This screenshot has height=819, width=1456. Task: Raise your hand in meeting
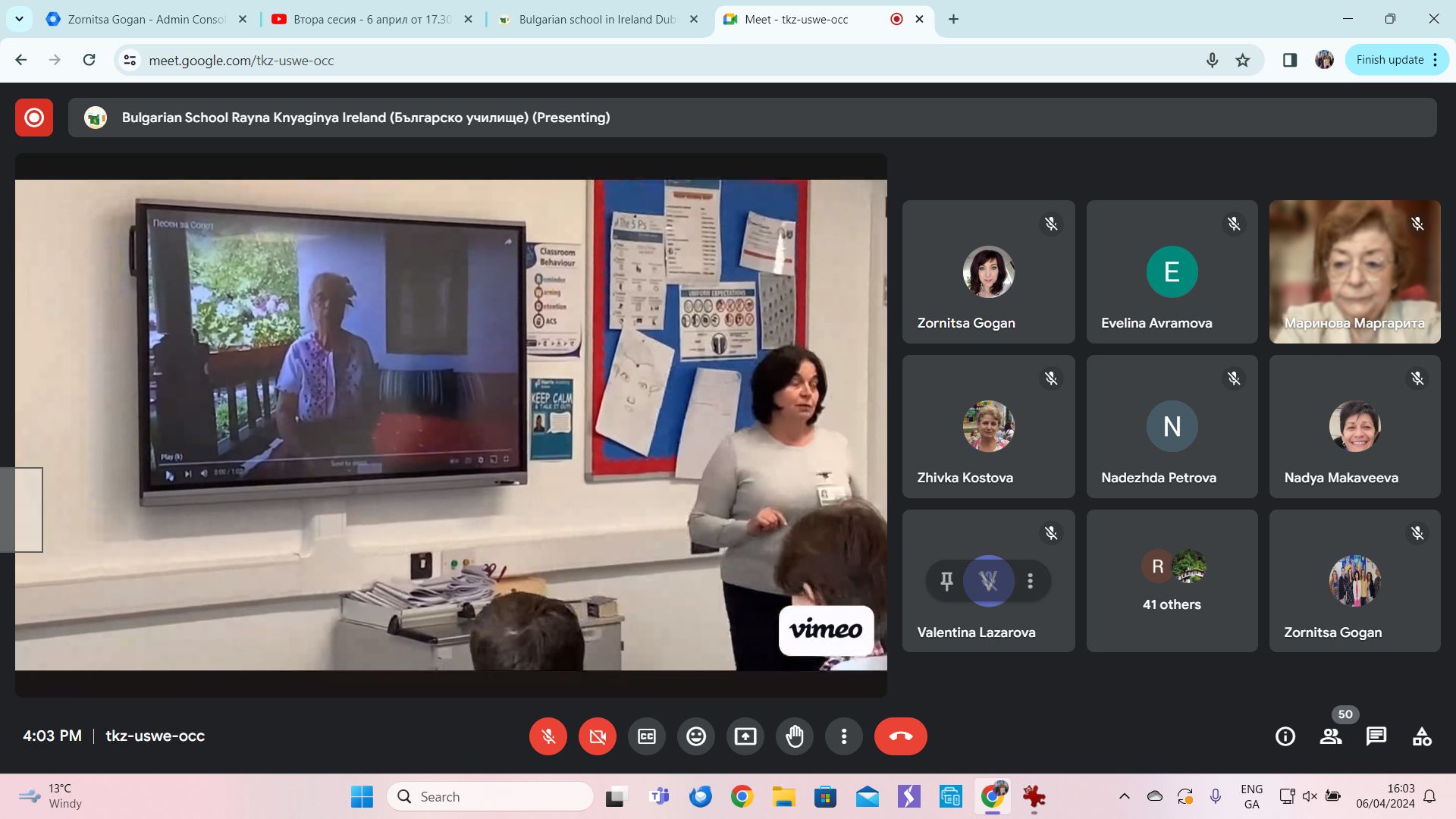click(x=794, y=736)
